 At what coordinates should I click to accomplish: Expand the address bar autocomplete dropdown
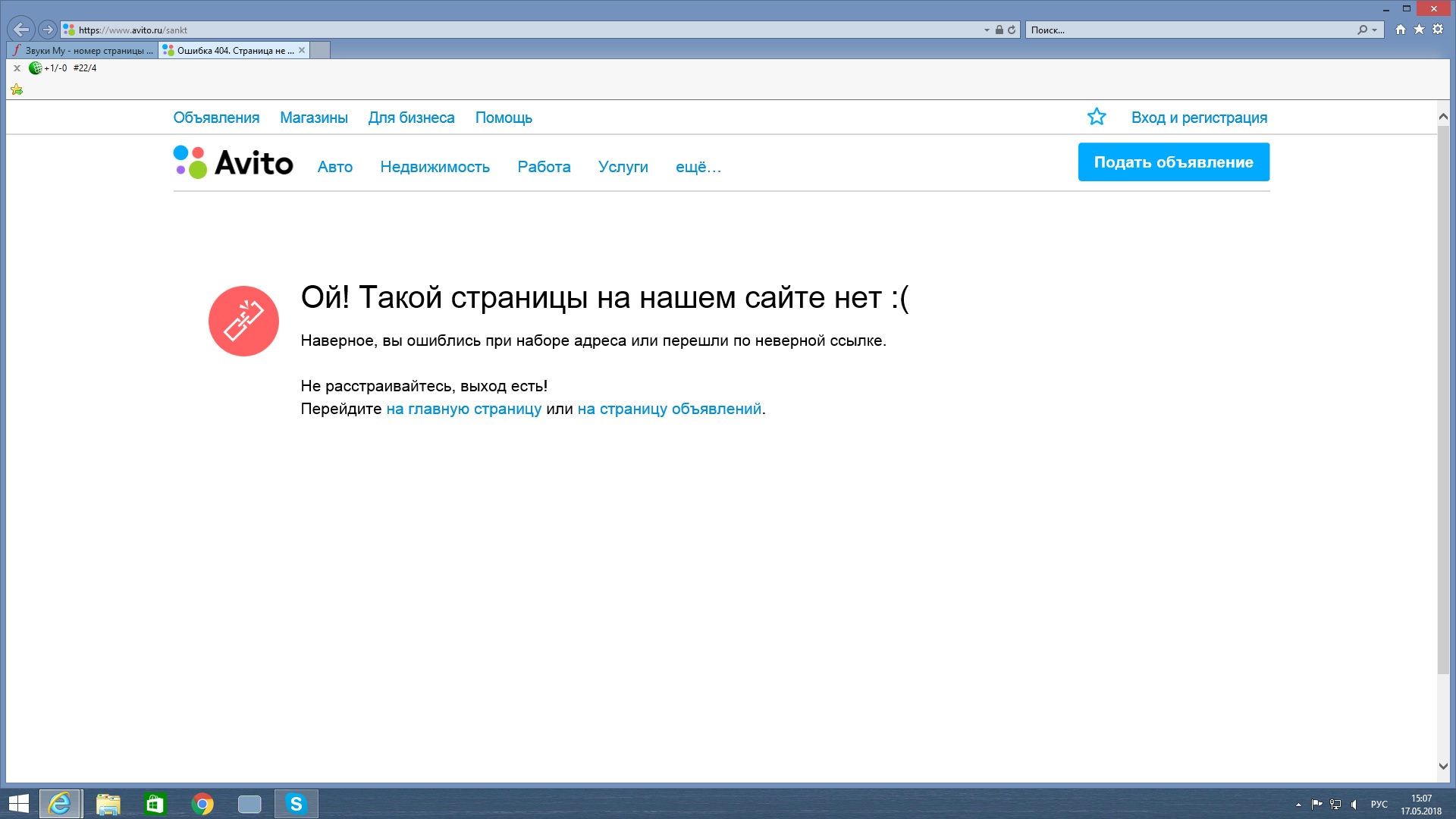pyautogui.click(x=987, y=30)
